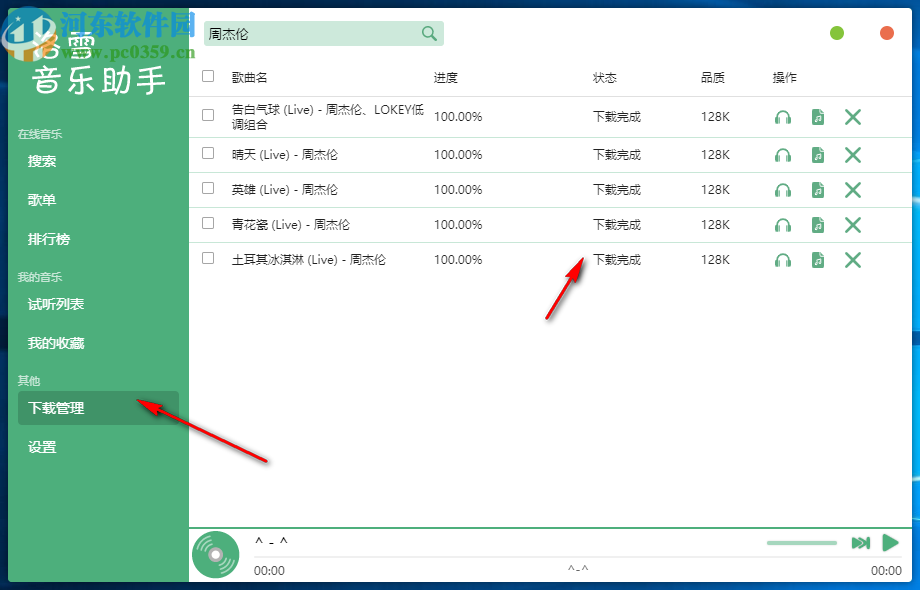Click the 品质 column header

pyautogui.click(x=712, y=77)
